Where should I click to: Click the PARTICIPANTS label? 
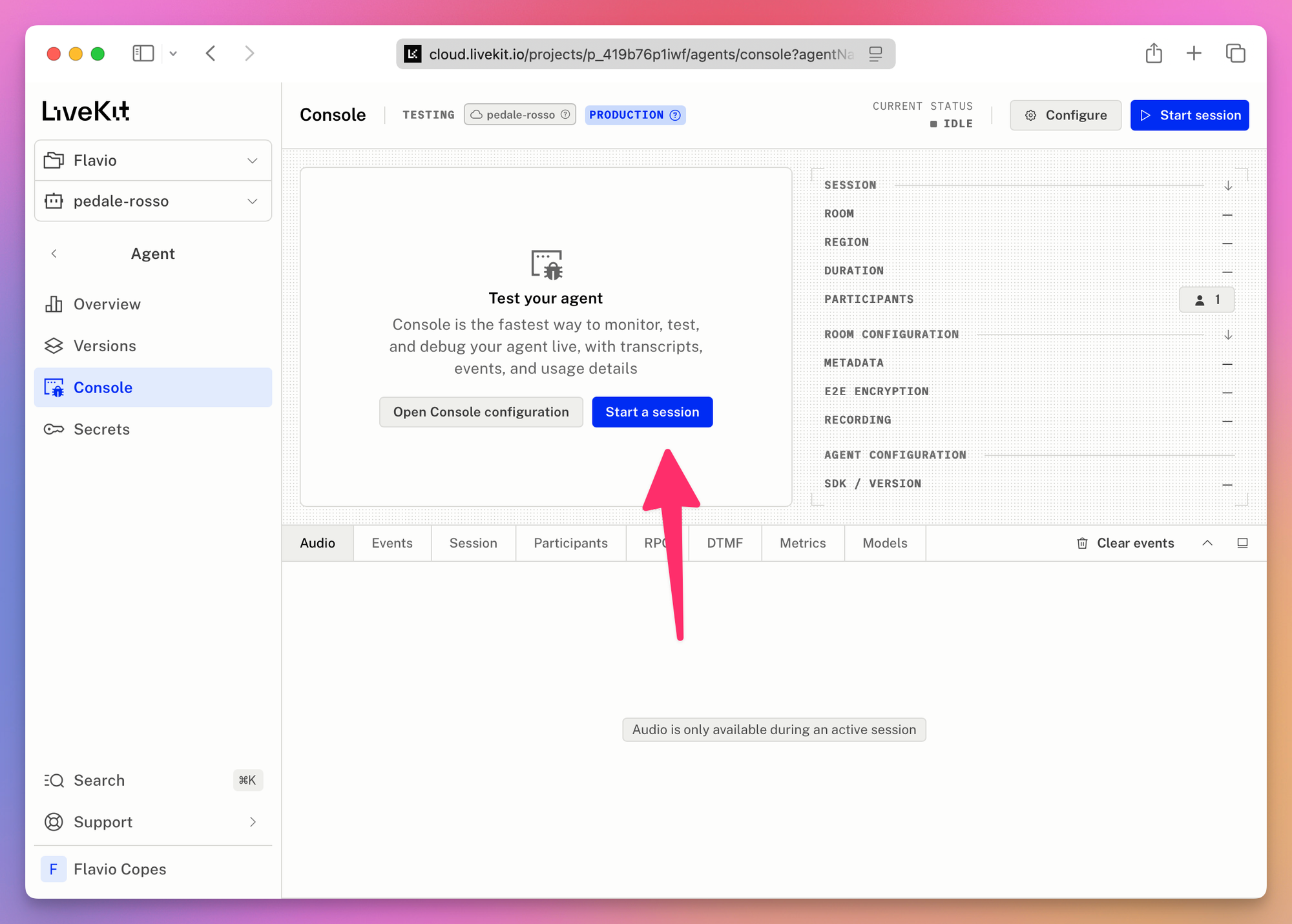pyautogui.click(x=869, y=300)
